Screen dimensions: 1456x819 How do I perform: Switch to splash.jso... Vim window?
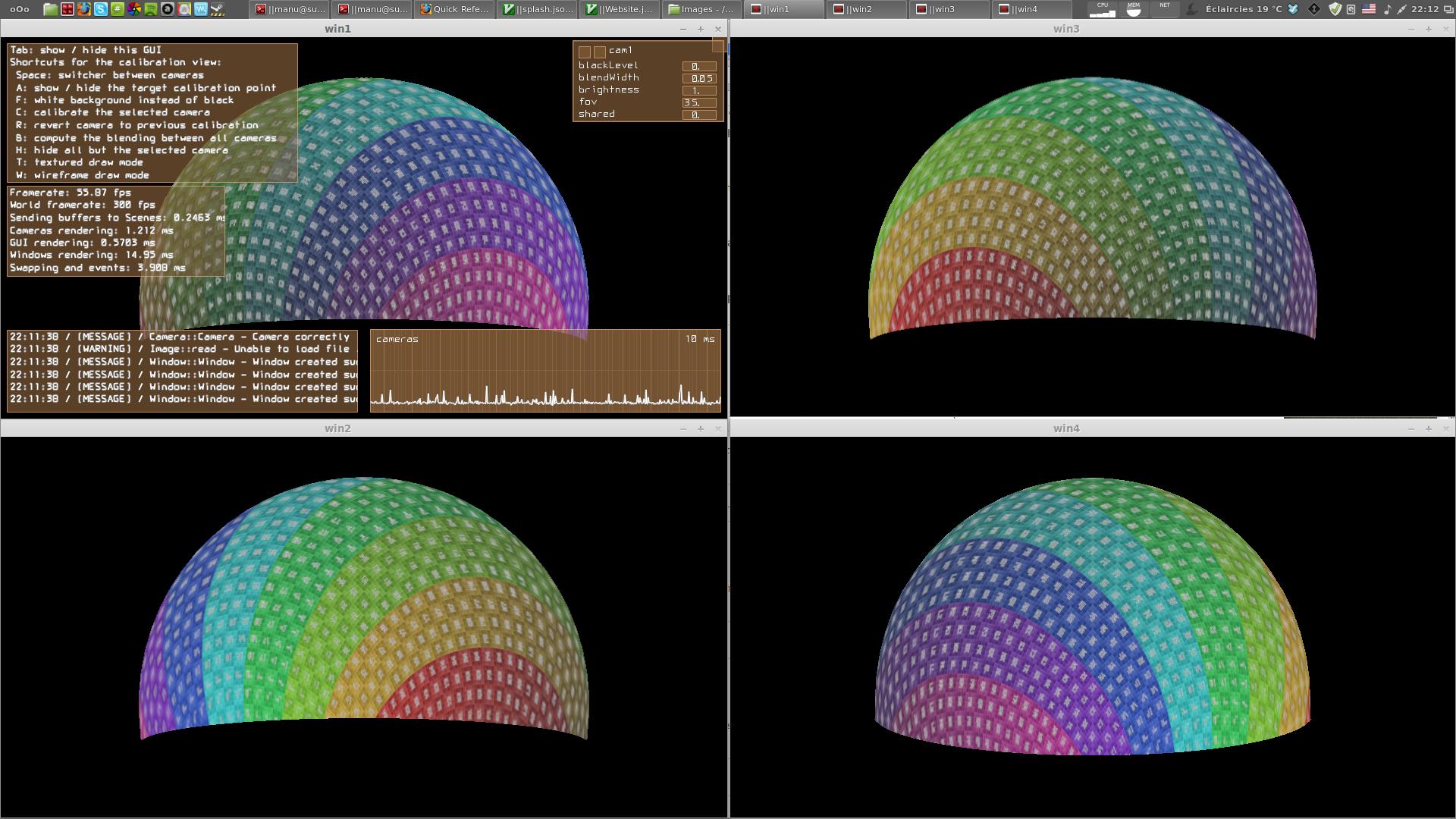pos(538,9)
